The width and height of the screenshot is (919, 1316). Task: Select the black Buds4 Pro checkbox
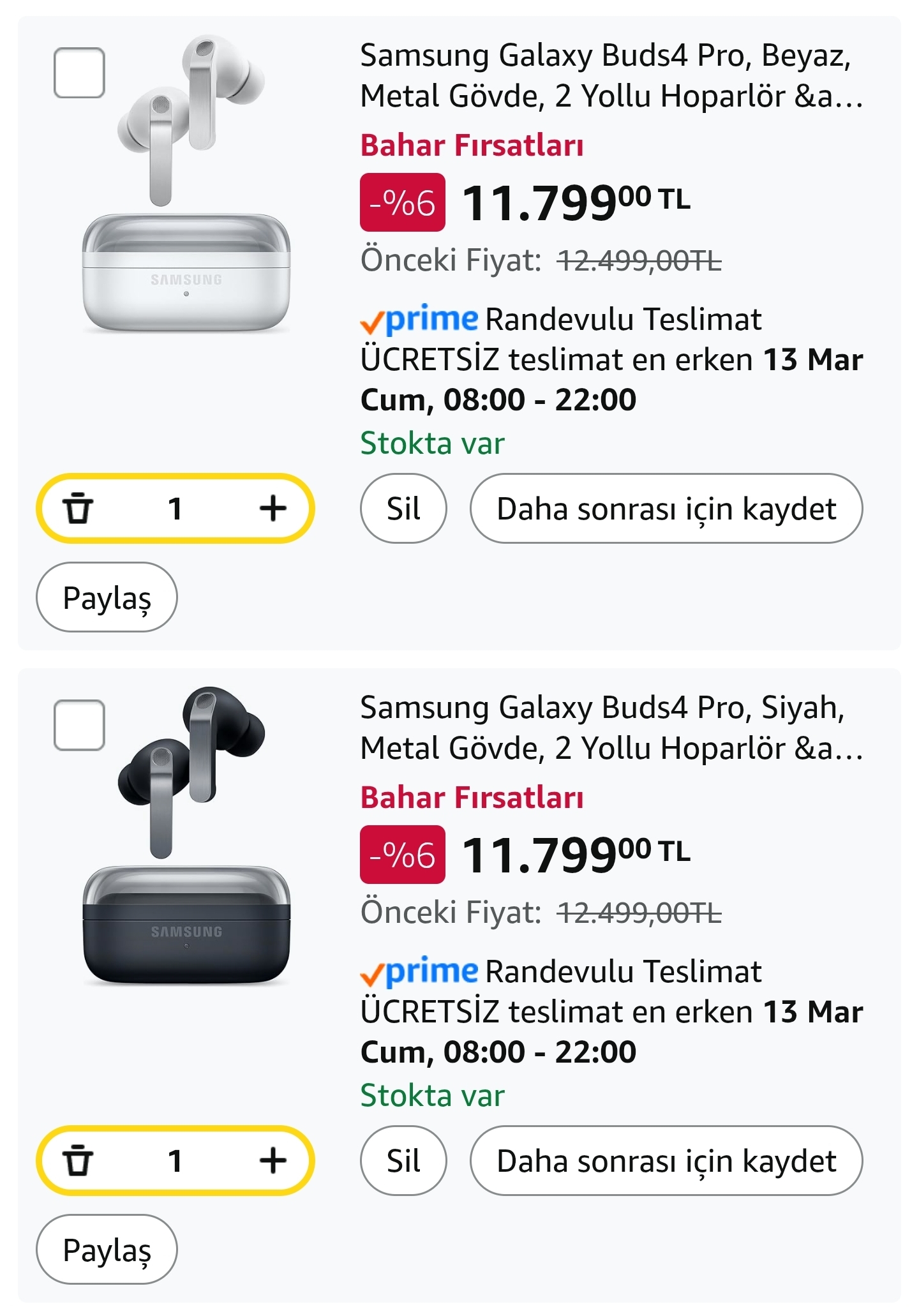(80, 725)
